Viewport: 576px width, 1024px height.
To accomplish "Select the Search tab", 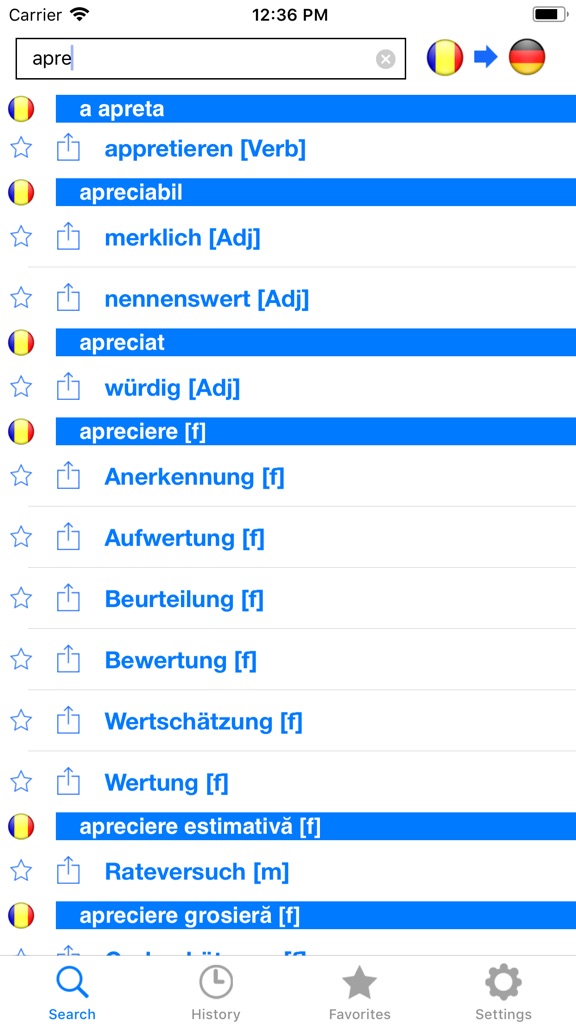I will coord(72,990).
